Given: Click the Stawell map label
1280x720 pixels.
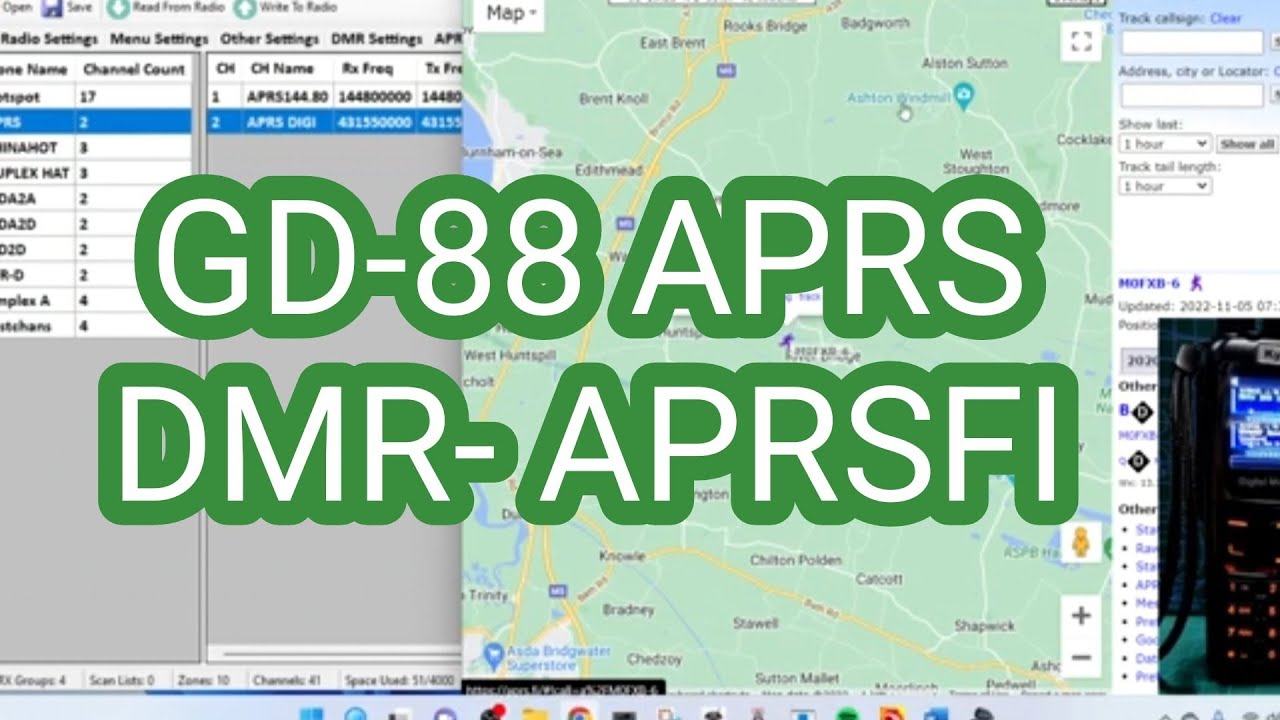Looking at the screenshot, I should 755,622.
